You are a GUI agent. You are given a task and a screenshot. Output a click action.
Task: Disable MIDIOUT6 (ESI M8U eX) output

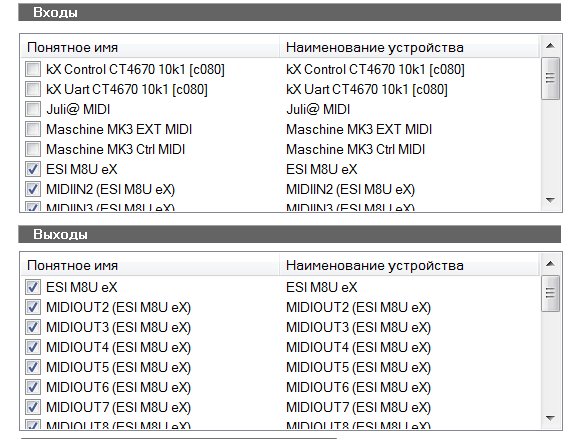click(x=33, y=387)
